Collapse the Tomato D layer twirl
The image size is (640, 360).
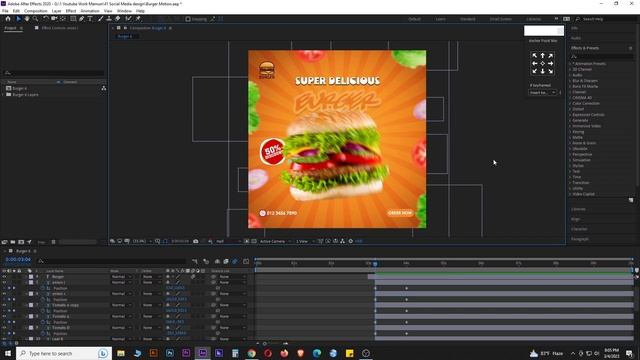[x=27, y=327]
